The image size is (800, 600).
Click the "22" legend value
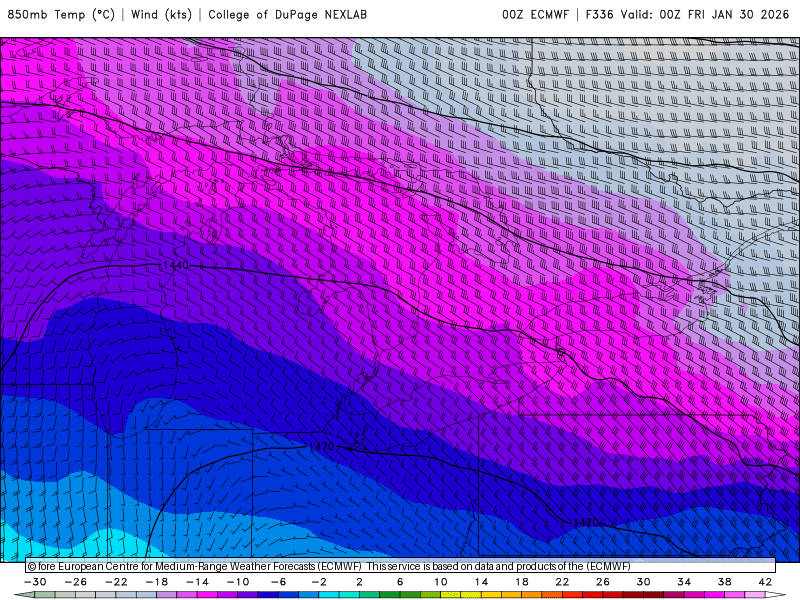(x=562, y=582)
